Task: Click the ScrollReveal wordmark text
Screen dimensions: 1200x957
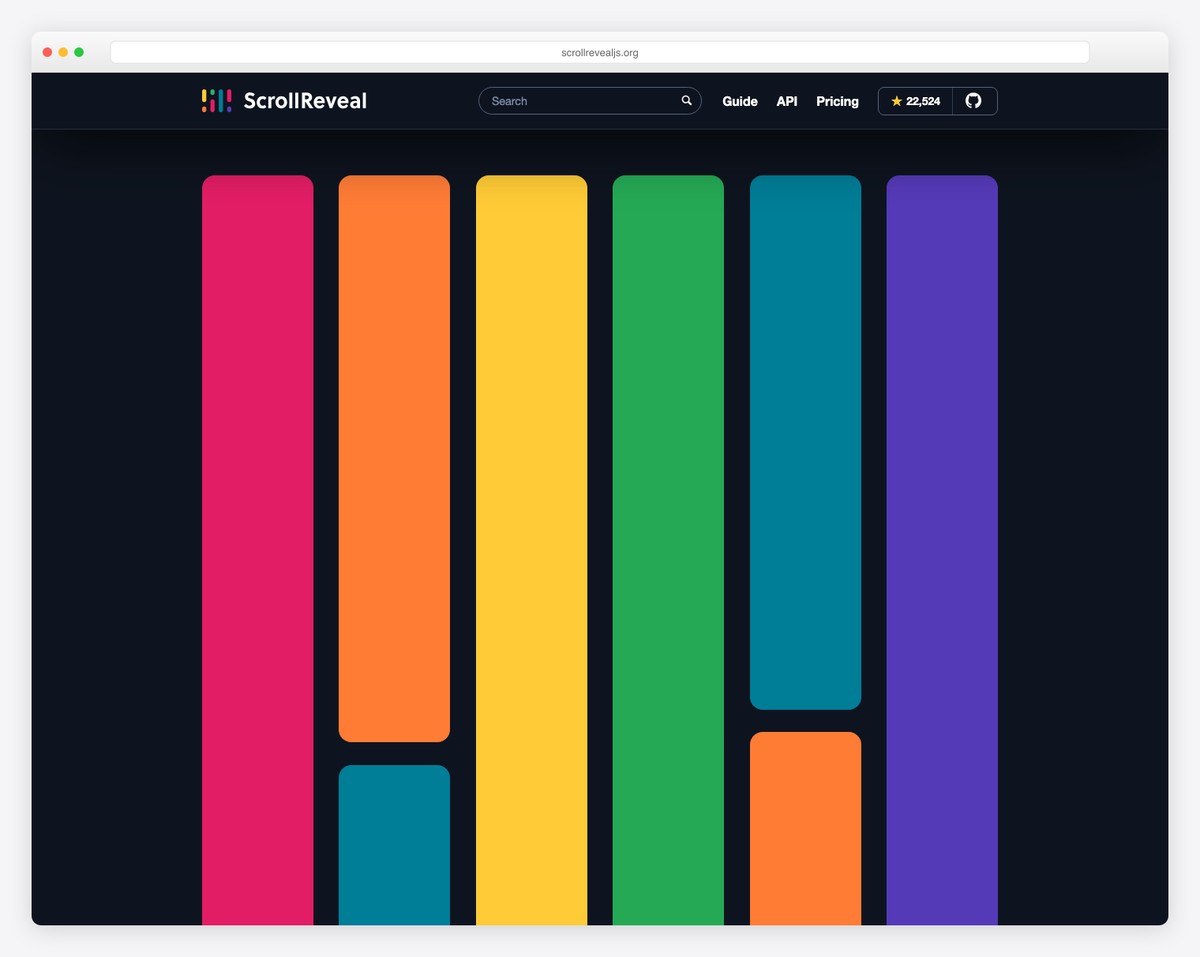Action: point(305,101)
